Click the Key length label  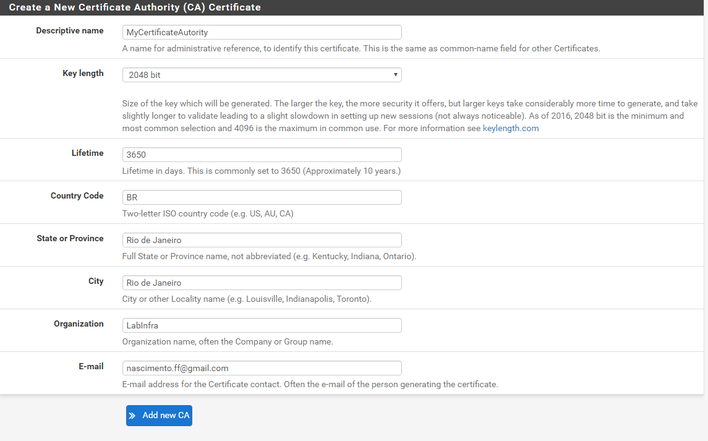tap(83, 73)
